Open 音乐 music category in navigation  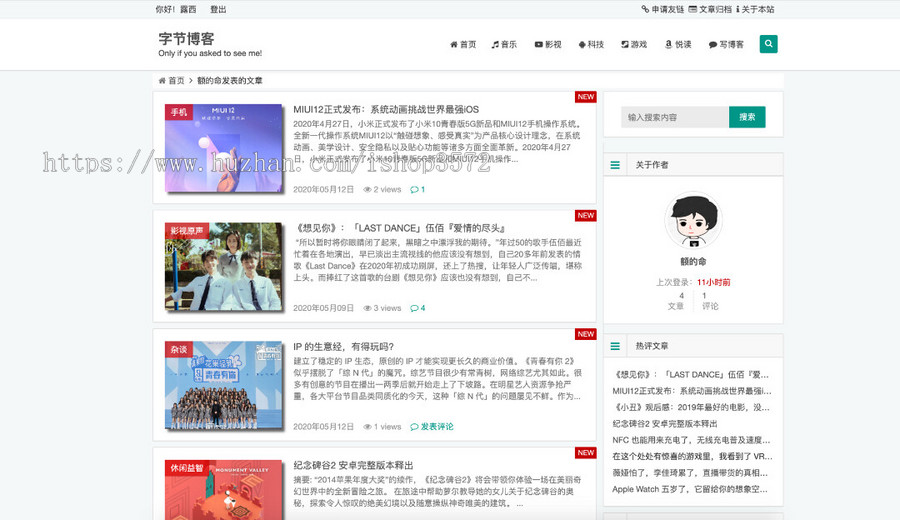[x=504, y=44]
